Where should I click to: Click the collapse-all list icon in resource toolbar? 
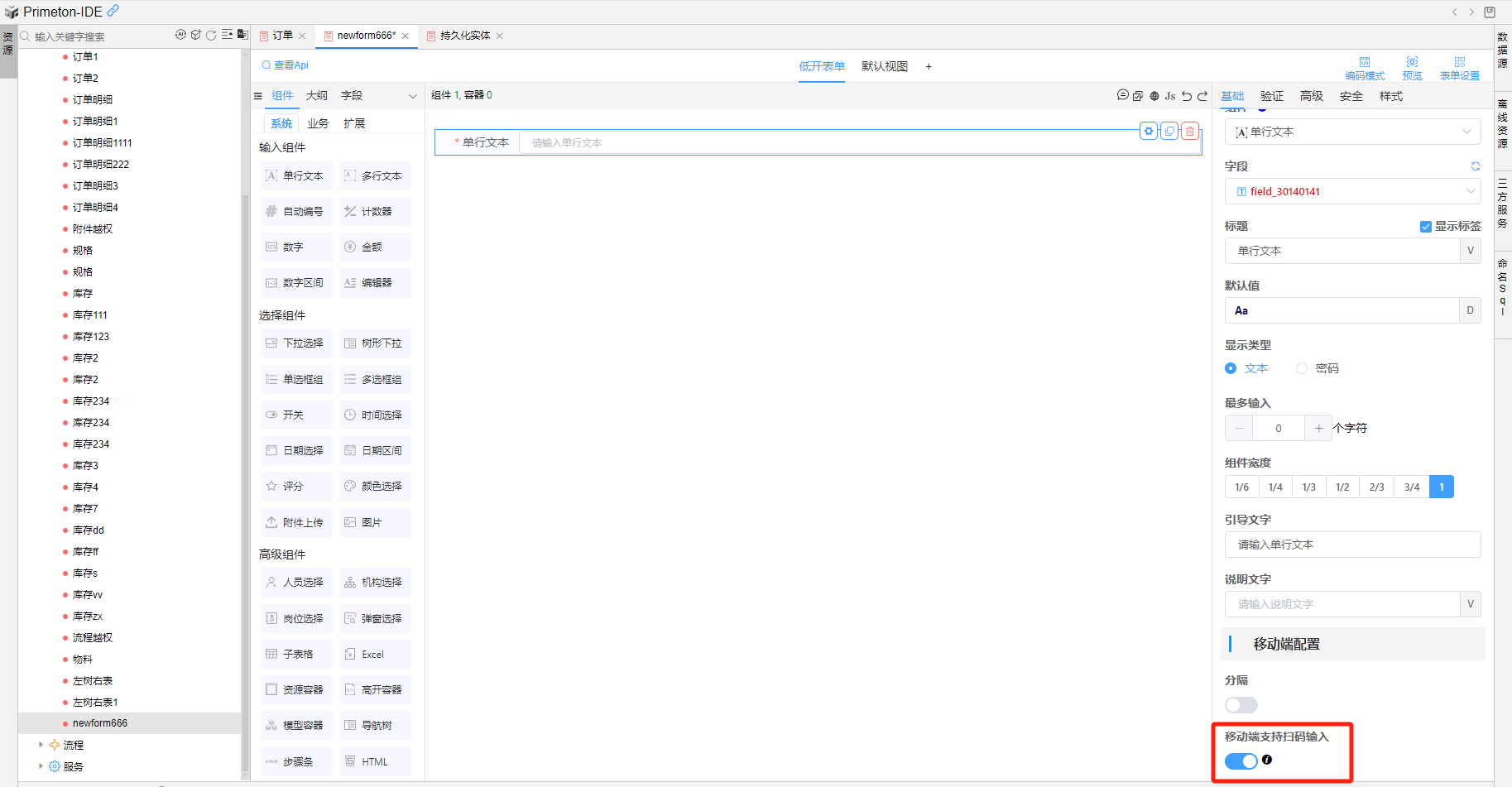[x=227, y=35]
